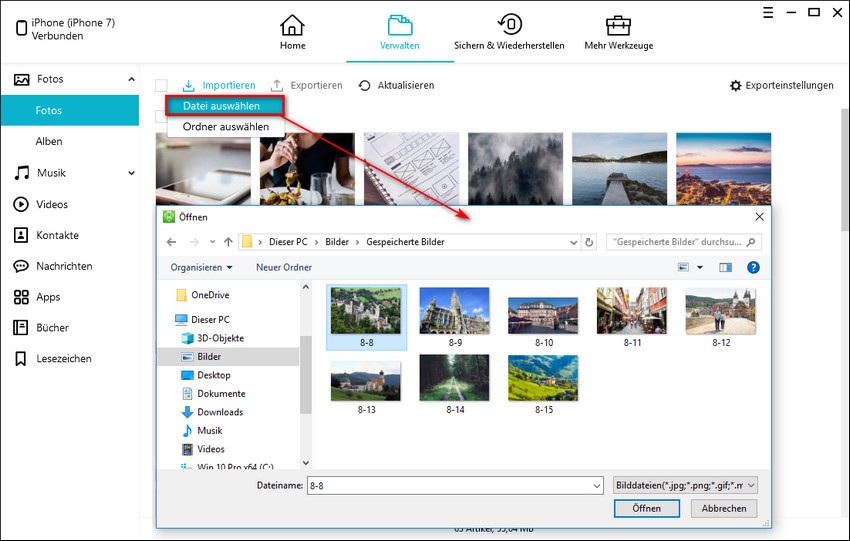Open the hamburger menu icon
Screen dimensions: 850x541
tap(768, 12)
